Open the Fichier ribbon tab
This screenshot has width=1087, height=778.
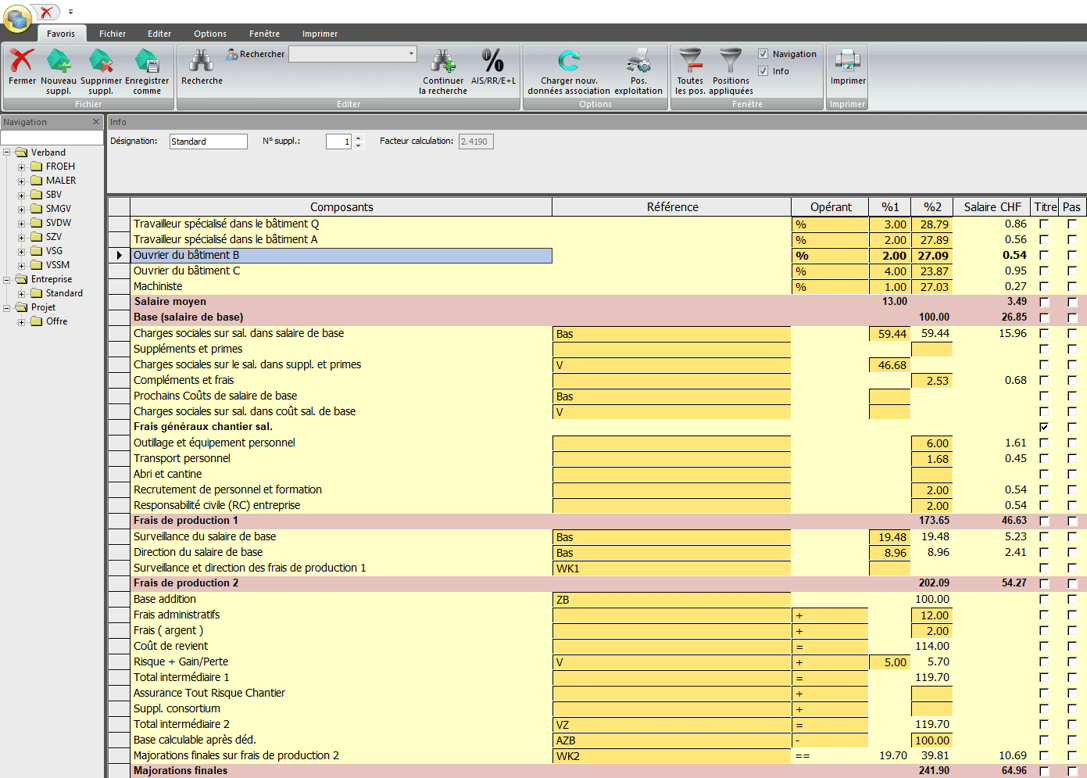click(112, 33)
